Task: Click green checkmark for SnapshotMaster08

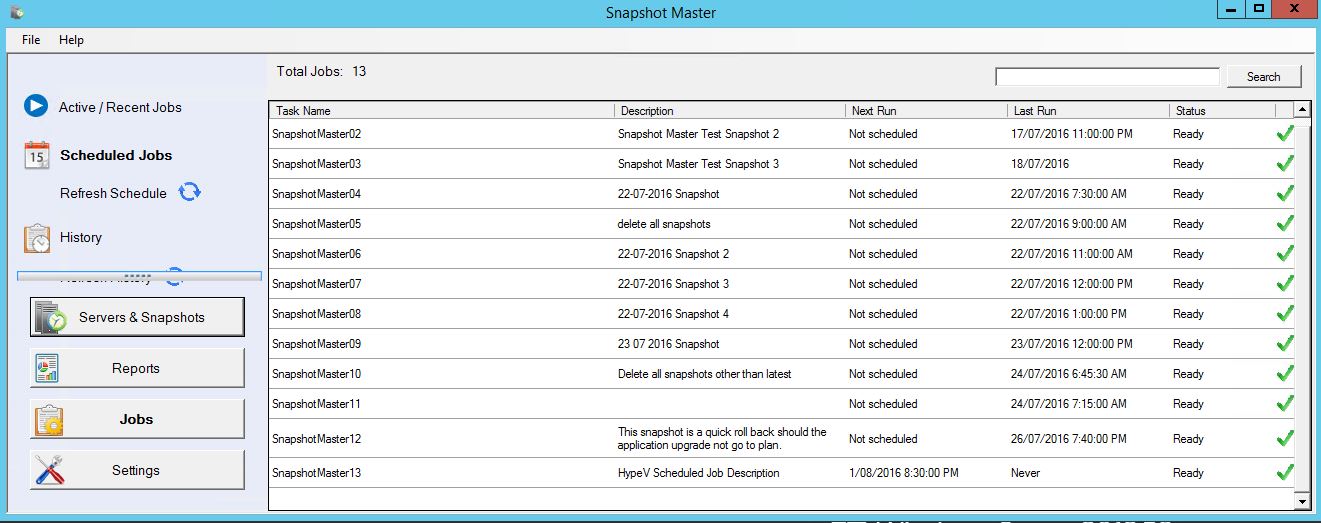Action: point(1285,313)
